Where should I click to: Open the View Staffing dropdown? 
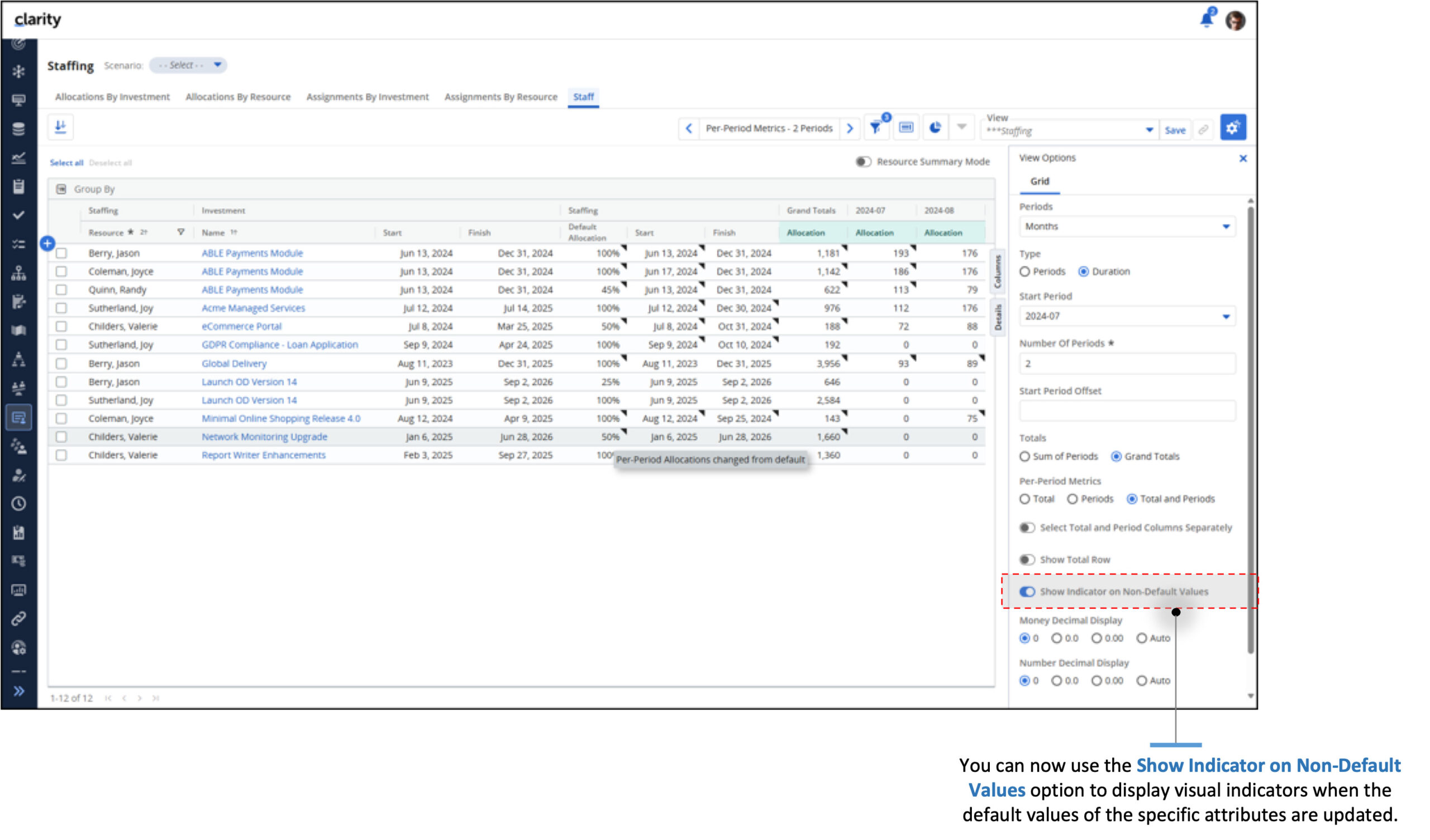(1070, 131)
